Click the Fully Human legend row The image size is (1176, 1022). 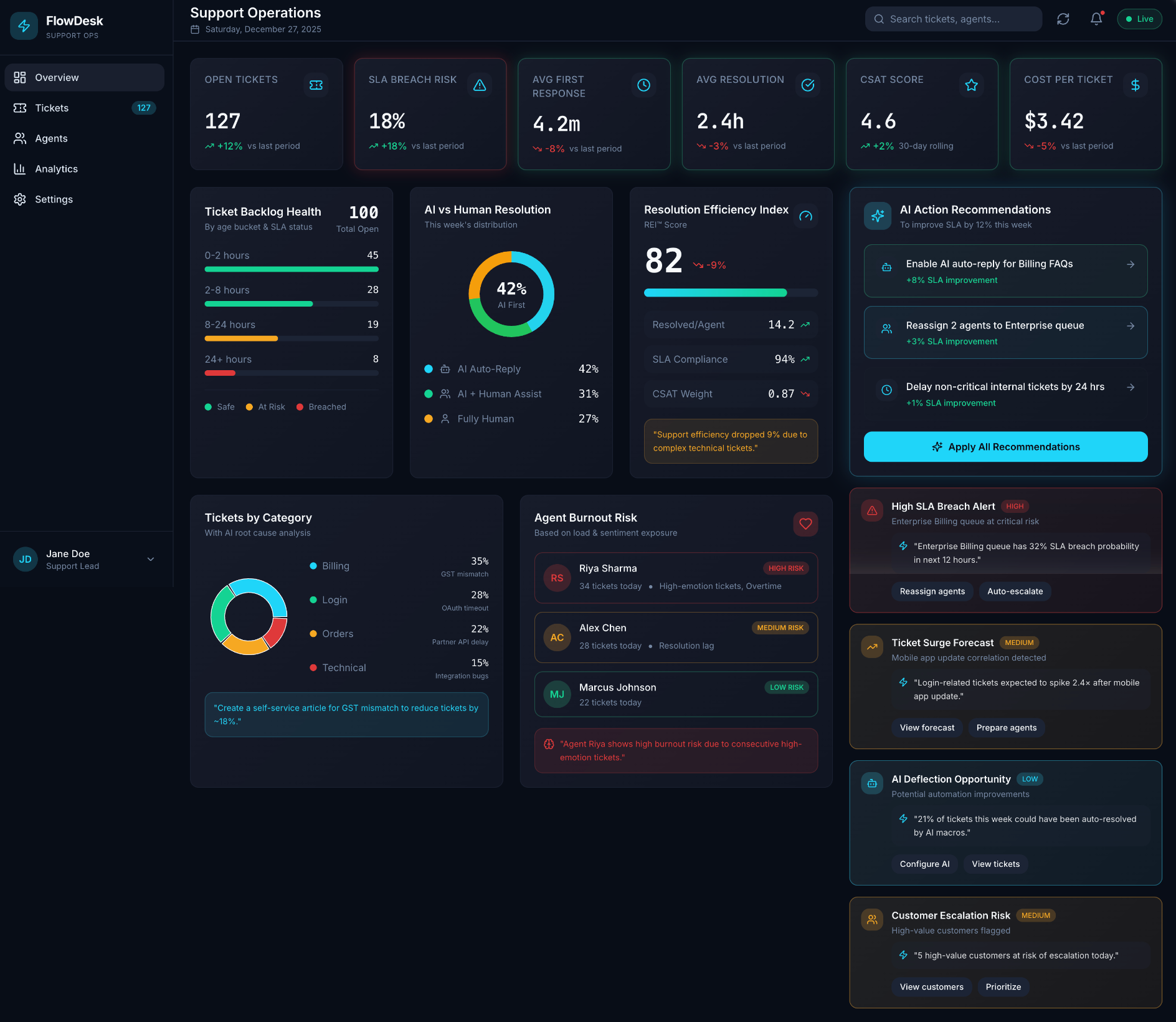(x=511, y=419)
